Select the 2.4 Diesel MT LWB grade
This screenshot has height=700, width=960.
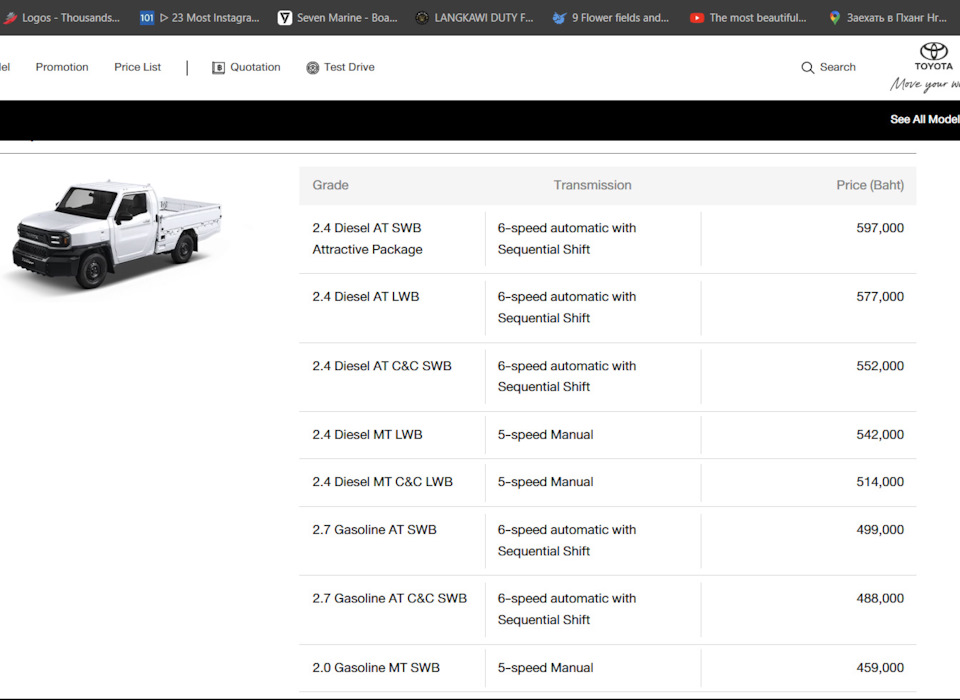pyautogui.click(x=367, y=434)
